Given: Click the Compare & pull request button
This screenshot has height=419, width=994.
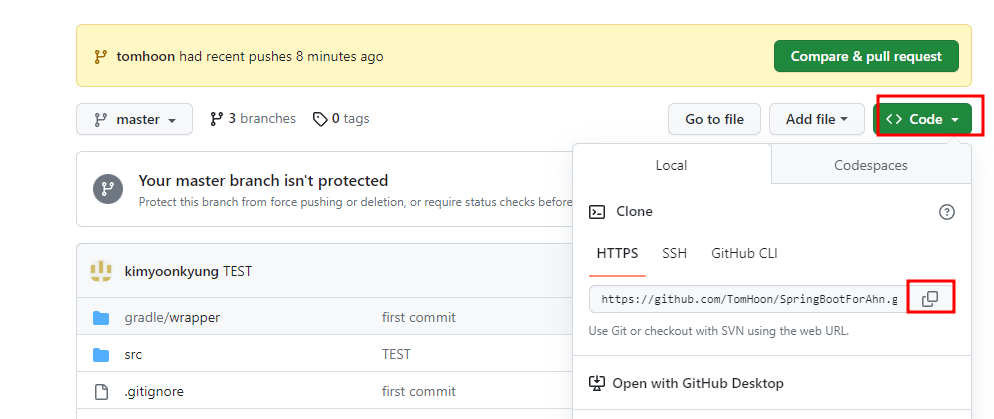Looking at the screenshot, I should (x=866, y=56).
